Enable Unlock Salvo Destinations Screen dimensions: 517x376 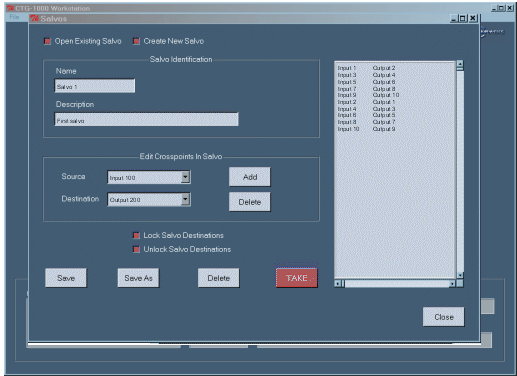(x=136, y=249)
